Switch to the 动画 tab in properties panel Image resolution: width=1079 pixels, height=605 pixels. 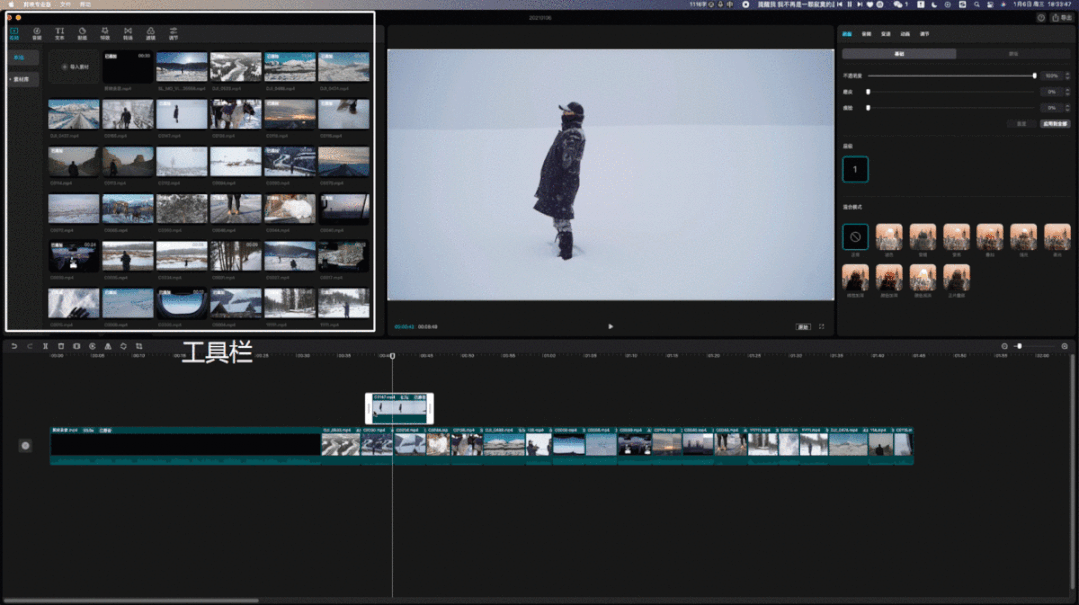pos(905,34)
